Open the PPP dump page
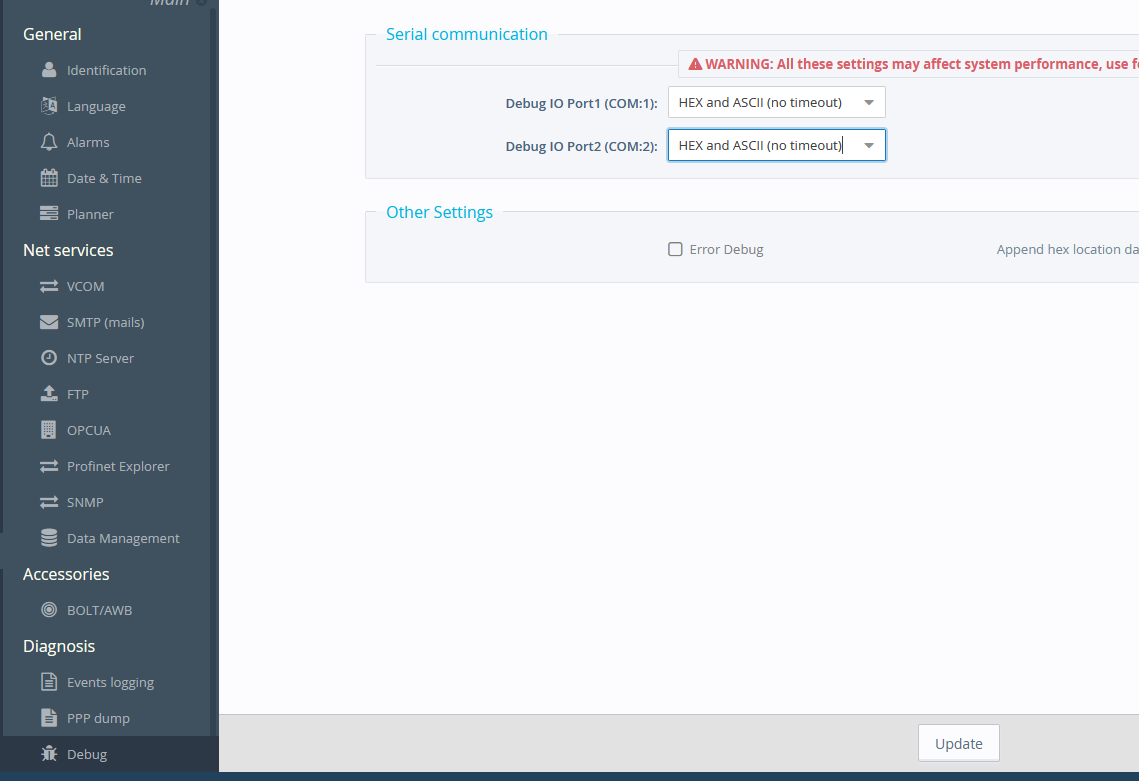This screenshot has height=781, width=1139. tap(98, 718)
